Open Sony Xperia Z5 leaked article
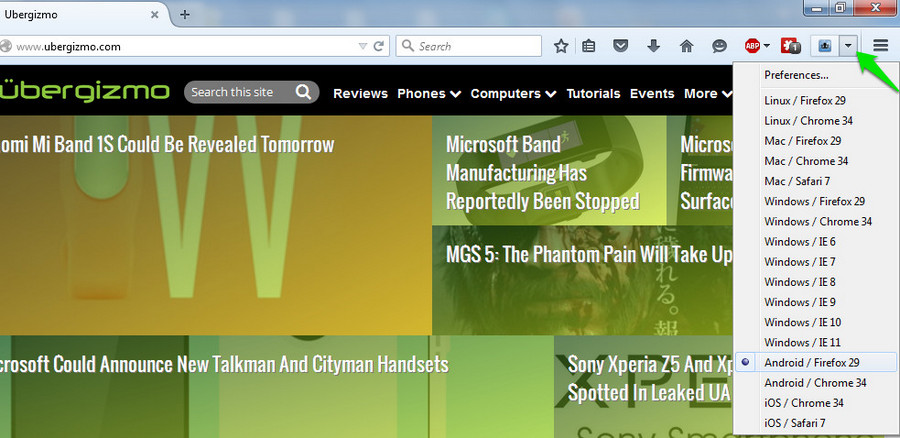The image size is (900, 438). pyautogui.click(x=649, y=378)
